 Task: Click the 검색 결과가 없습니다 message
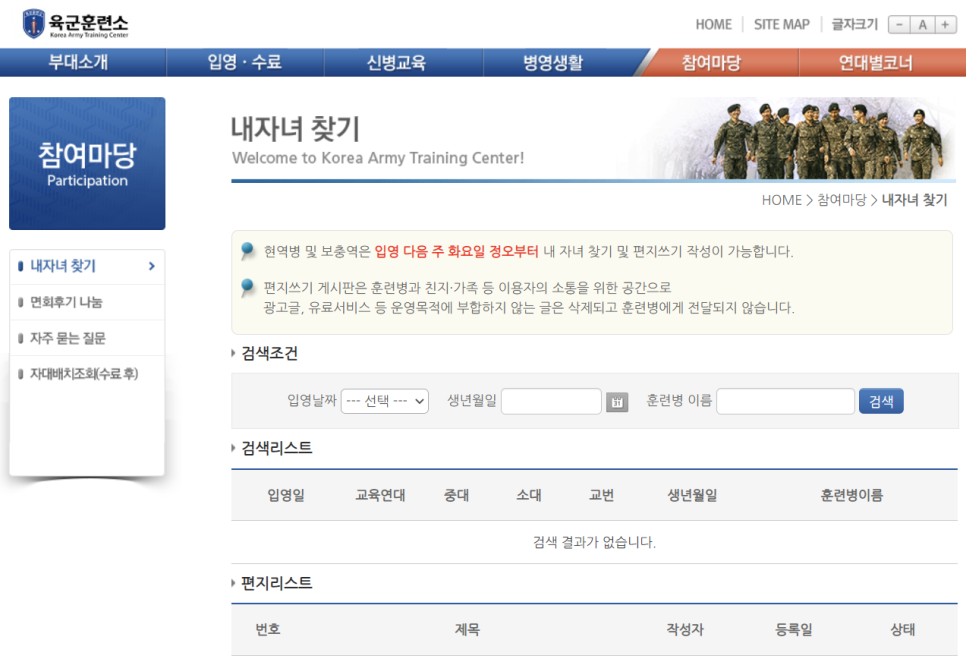pos(594,543)
